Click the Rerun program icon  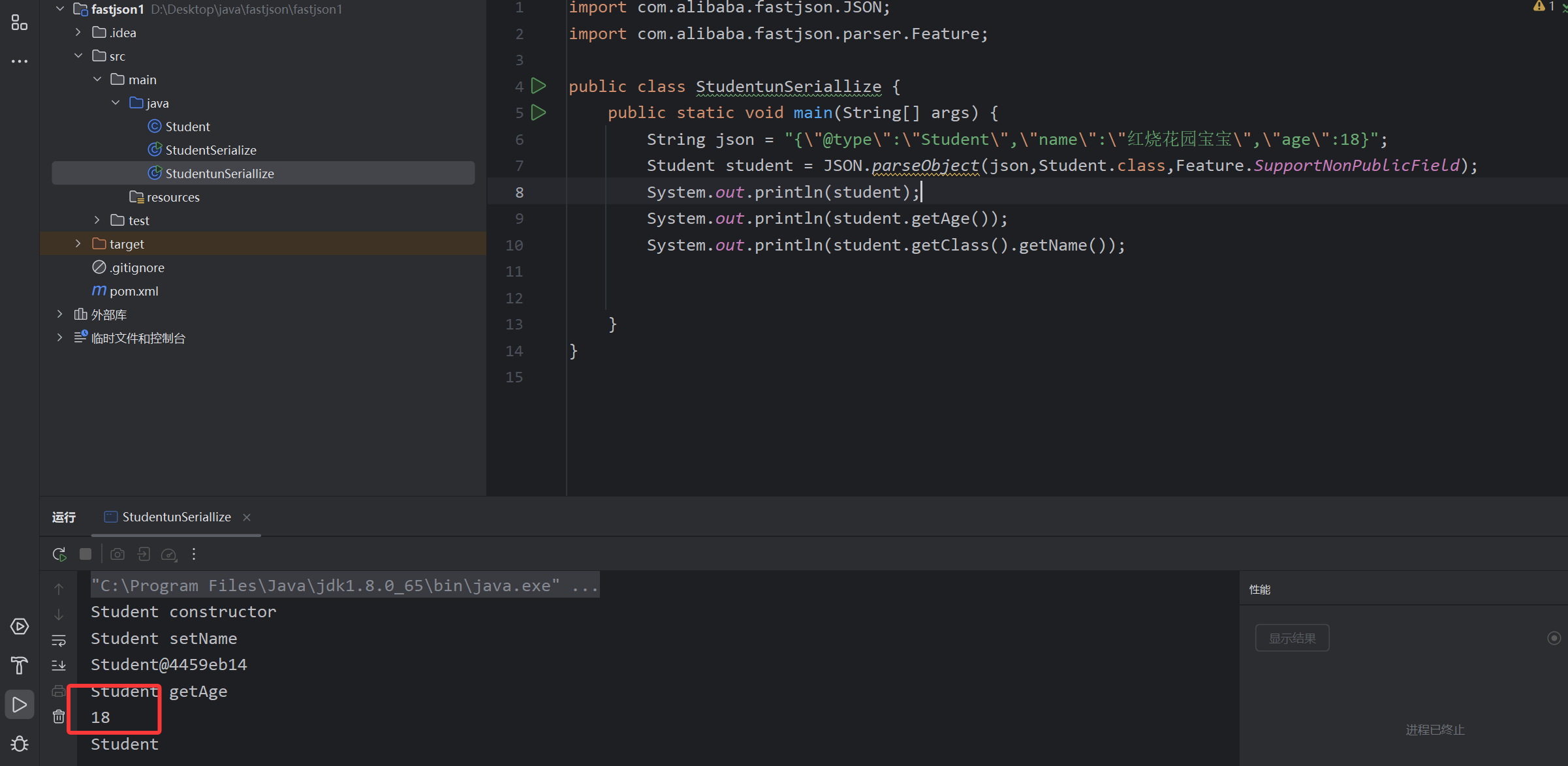[x=59, y=554]
